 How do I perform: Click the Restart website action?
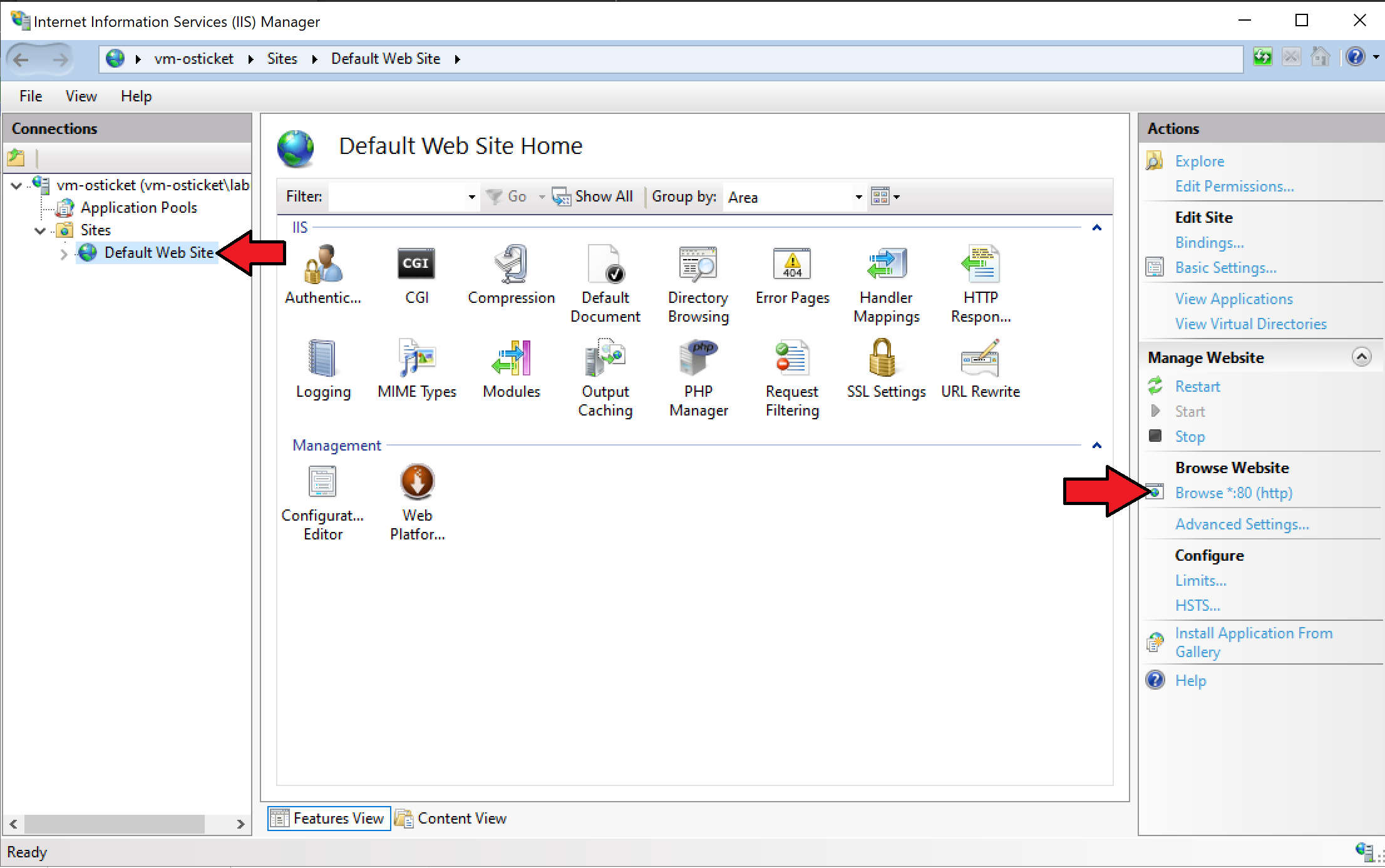coord(1197,387)
